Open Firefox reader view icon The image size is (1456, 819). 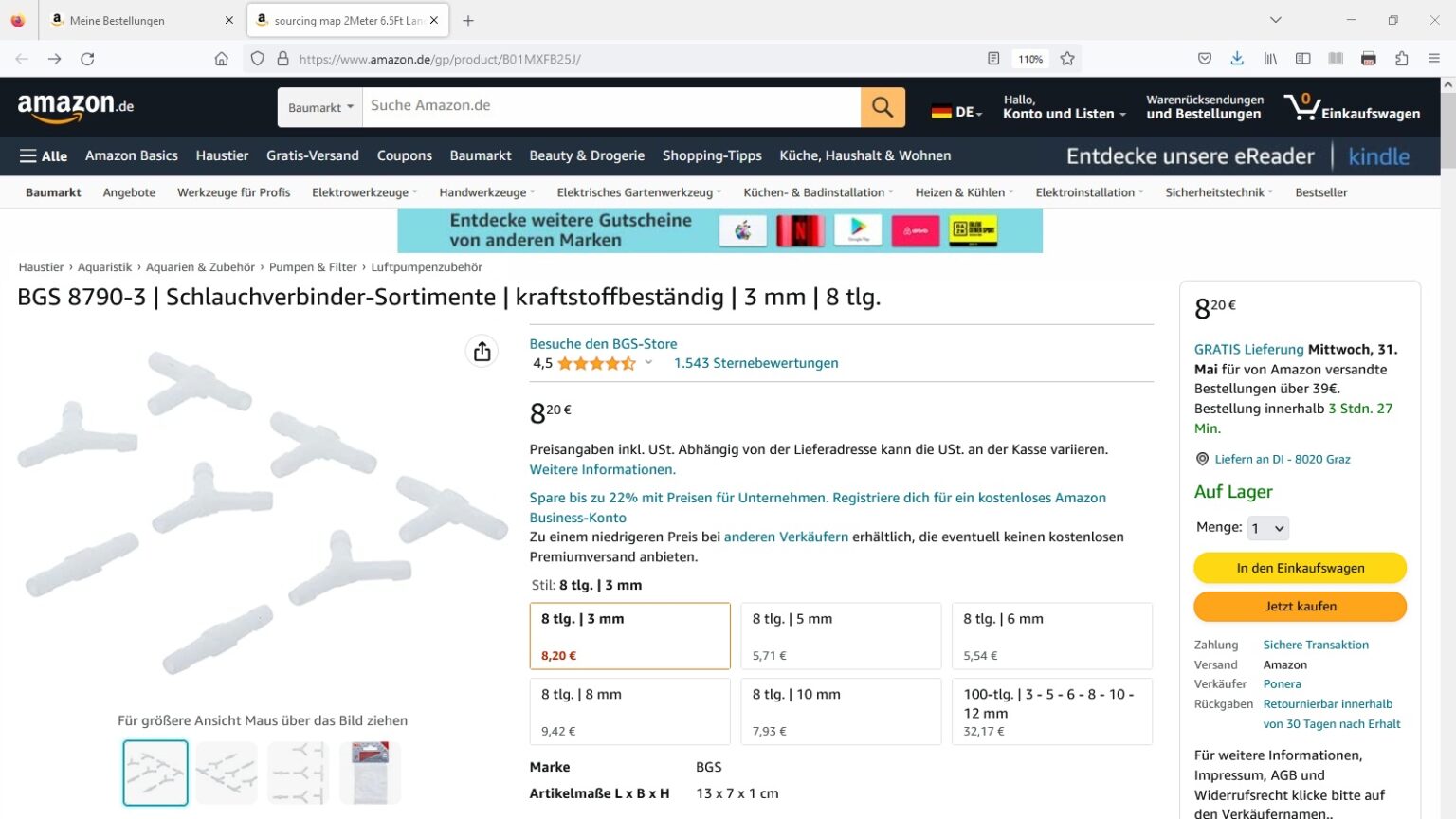[992, 58]
